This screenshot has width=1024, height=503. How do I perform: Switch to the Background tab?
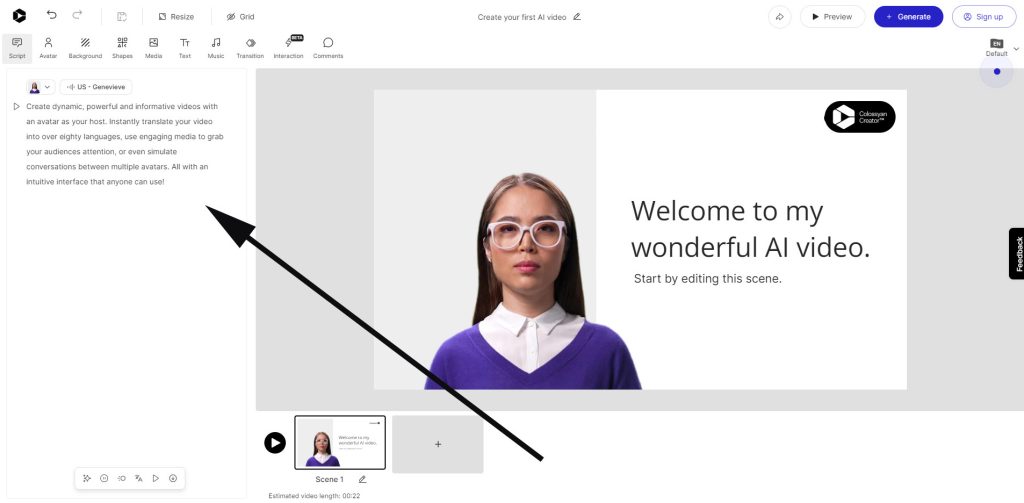[x=85, y=47]
